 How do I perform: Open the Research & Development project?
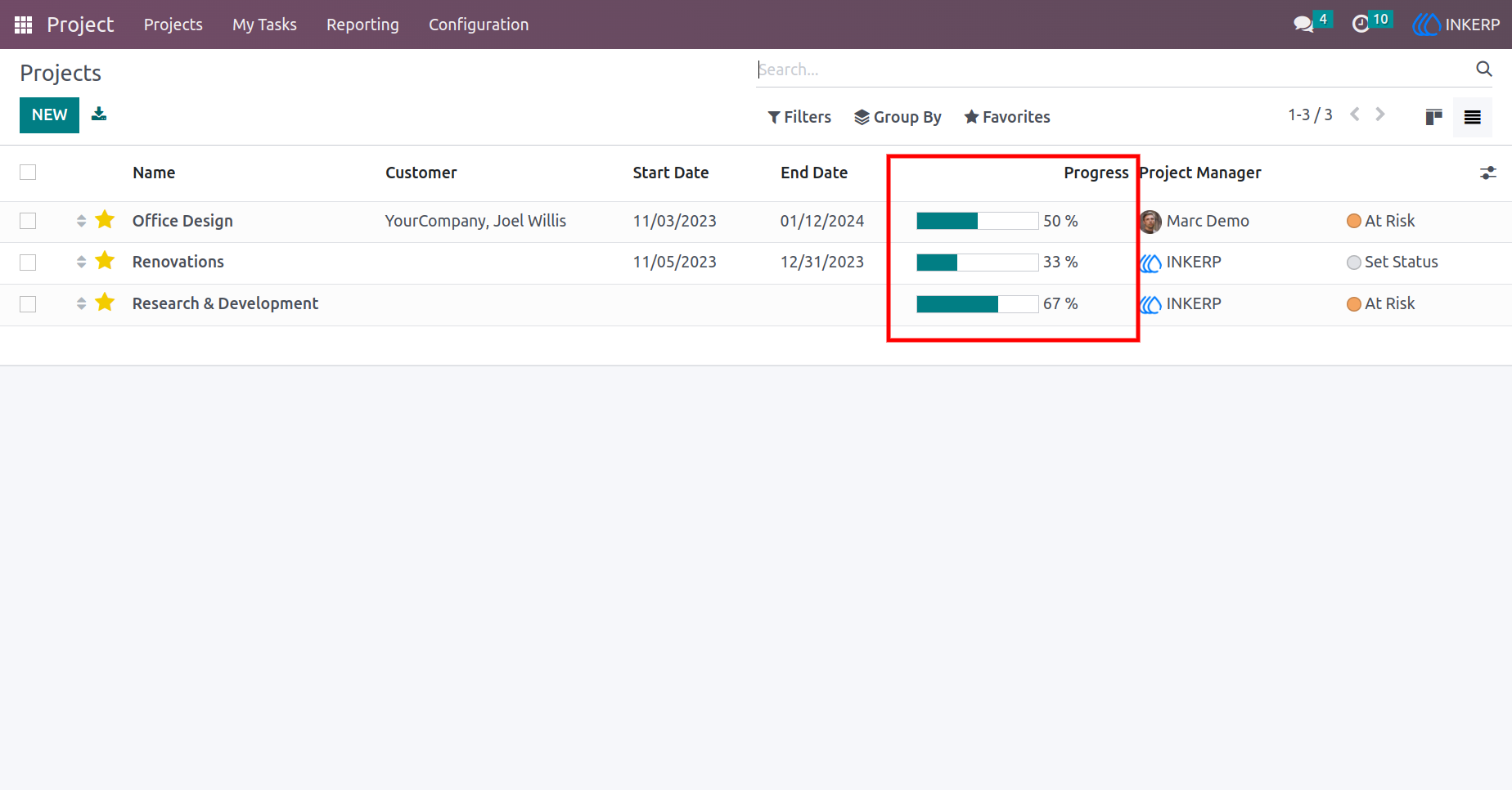click(x=225, y=303)
